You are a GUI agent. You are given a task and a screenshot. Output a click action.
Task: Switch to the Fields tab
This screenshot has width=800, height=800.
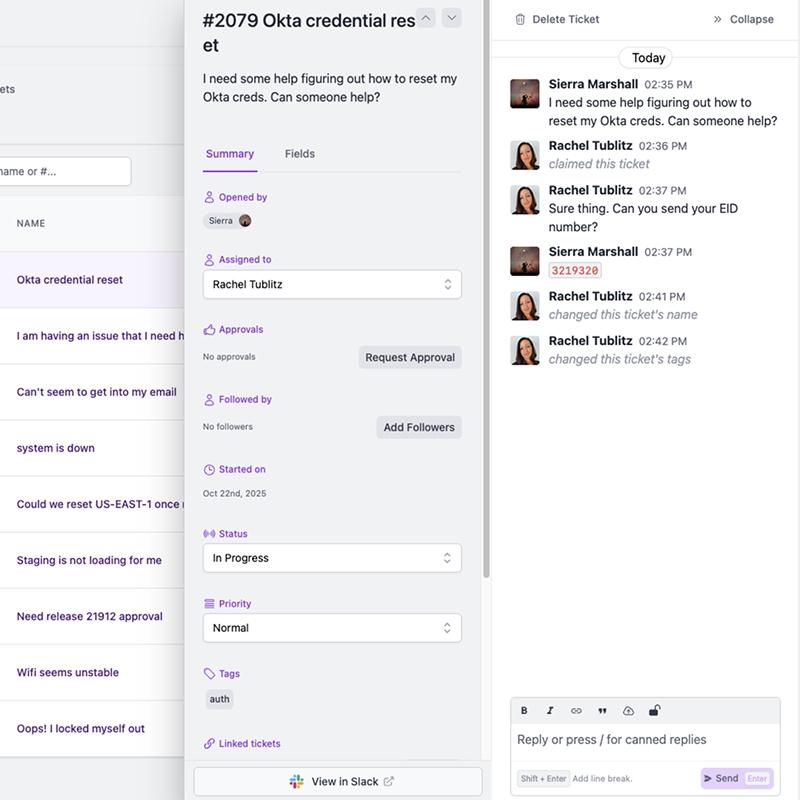(x=299, y=154)
